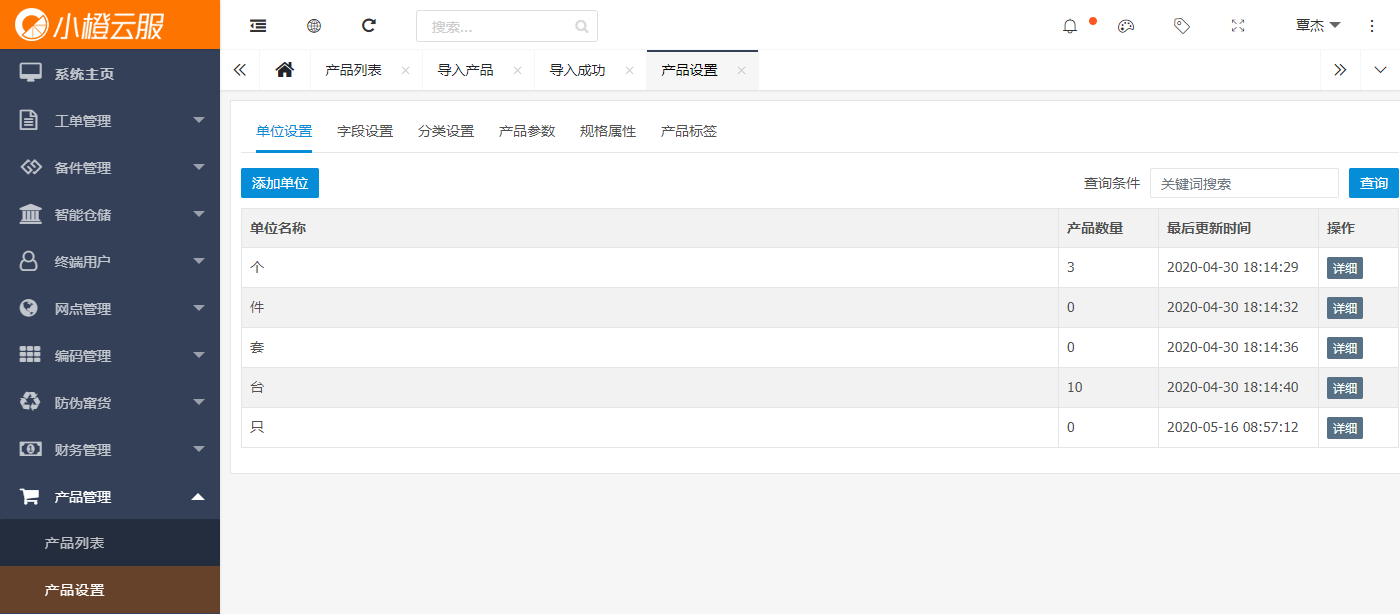
Task: Click the tag icon in the header
Action: point(1182,26)
